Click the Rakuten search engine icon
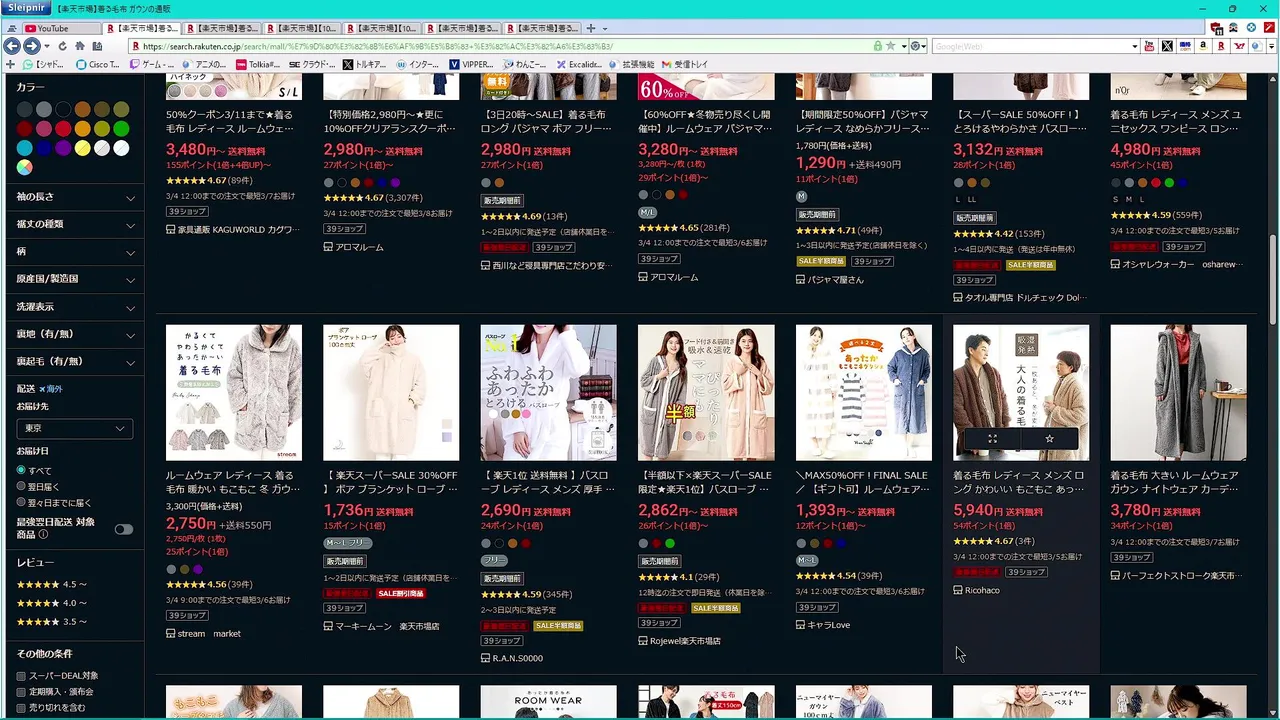This screenshot has width=1280, height=720. tap(1221, 46)
